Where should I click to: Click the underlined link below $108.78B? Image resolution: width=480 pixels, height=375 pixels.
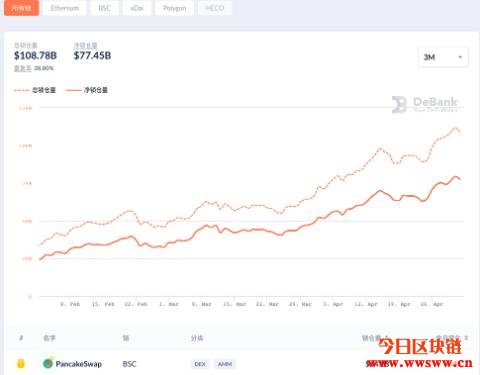coord(23,68)
